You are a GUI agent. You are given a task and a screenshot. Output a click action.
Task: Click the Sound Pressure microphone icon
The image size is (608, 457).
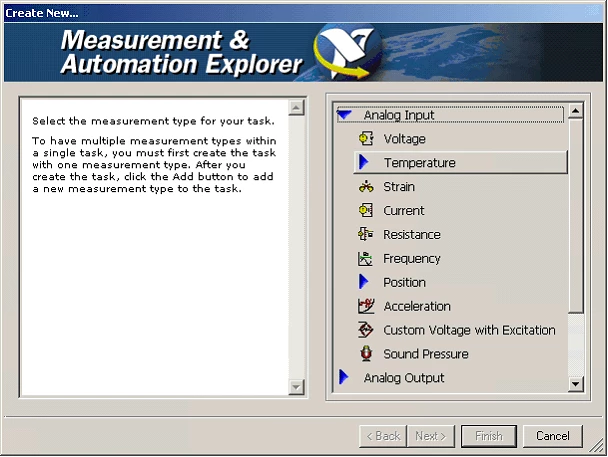tap(365, 354)
